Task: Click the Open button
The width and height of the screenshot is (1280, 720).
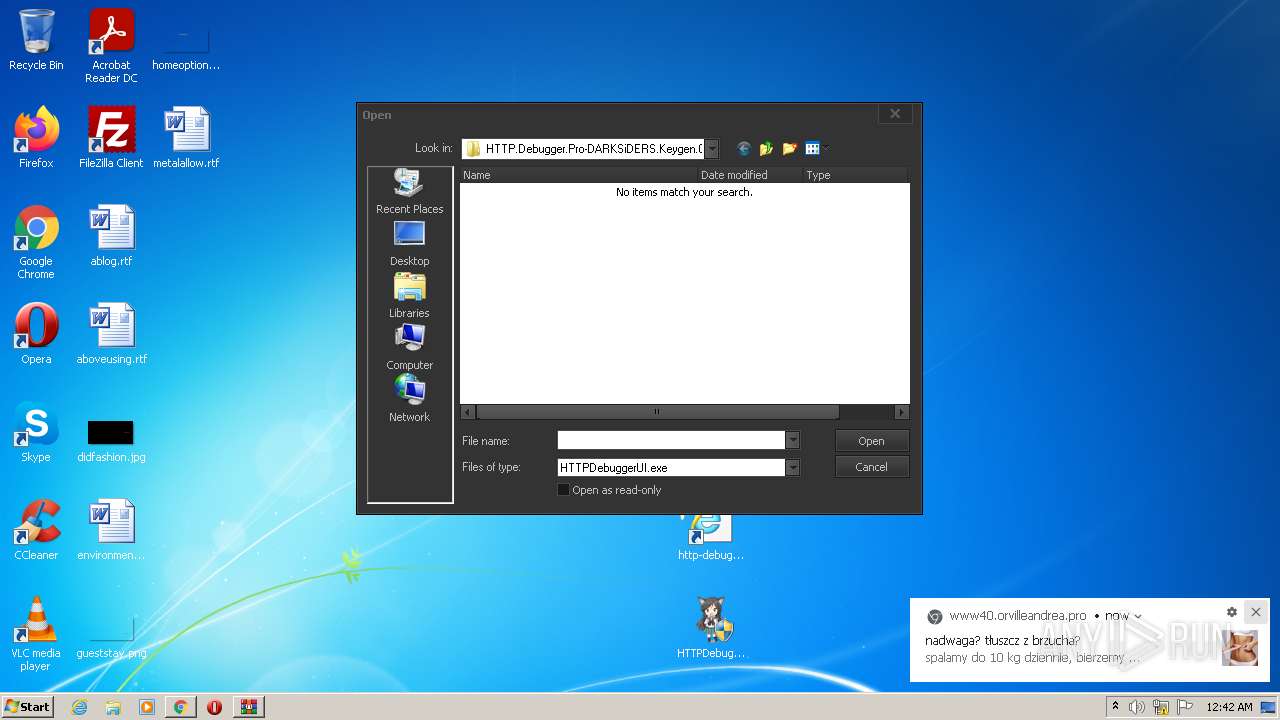Action: pyautogui.click(x=871, y=441)
